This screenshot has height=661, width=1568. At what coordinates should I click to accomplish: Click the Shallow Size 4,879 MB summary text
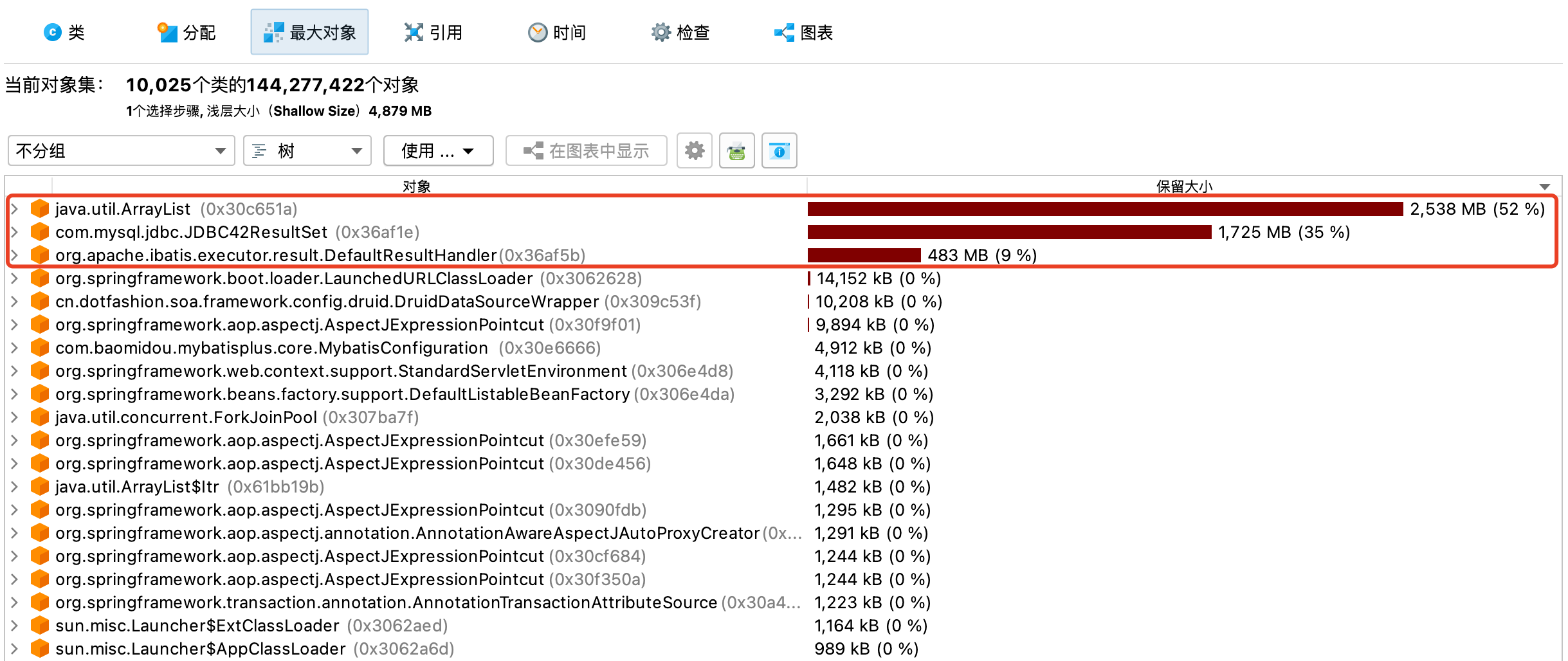[352, 111]
